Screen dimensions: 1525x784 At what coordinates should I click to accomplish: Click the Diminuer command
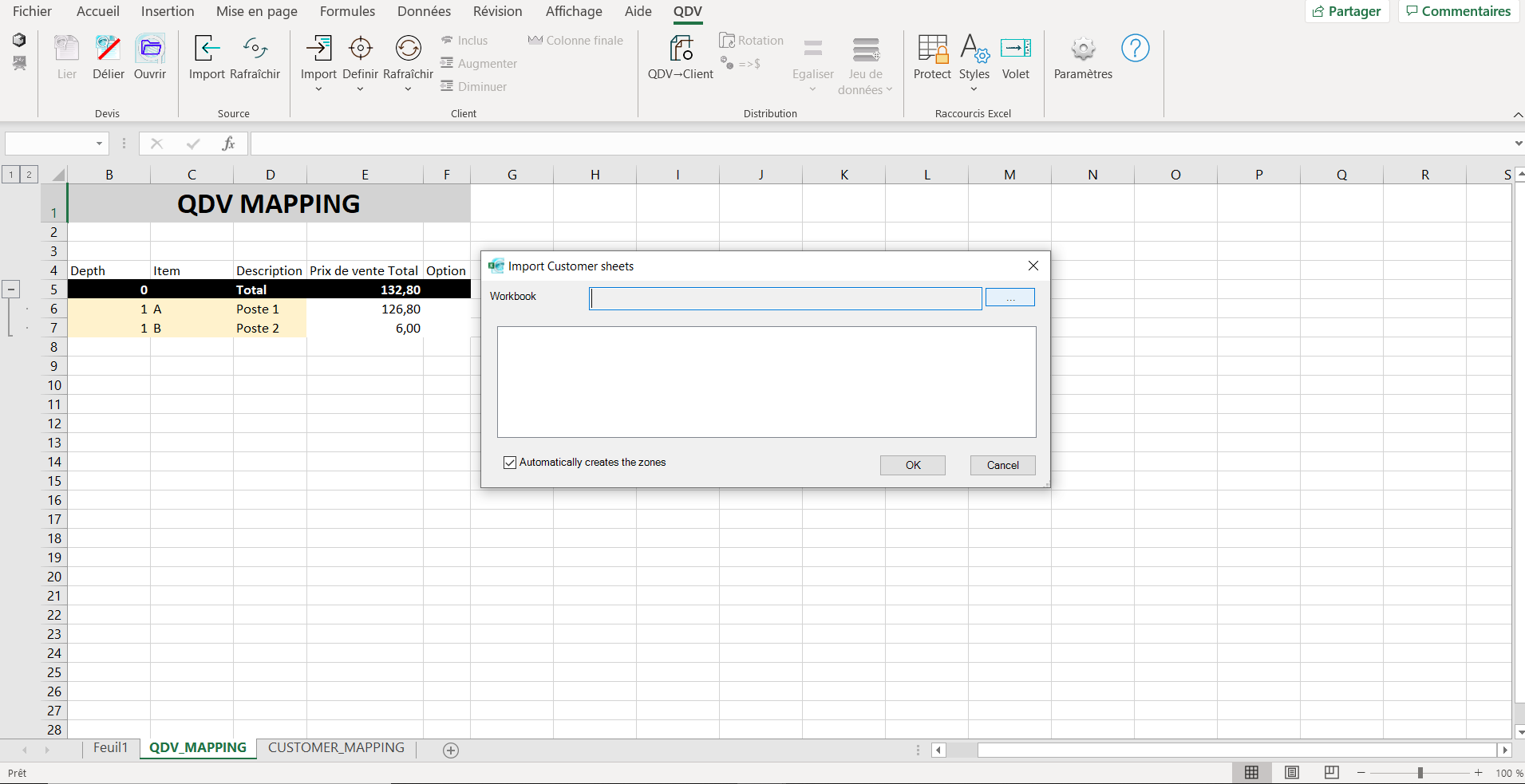click(x=474, y=87)
